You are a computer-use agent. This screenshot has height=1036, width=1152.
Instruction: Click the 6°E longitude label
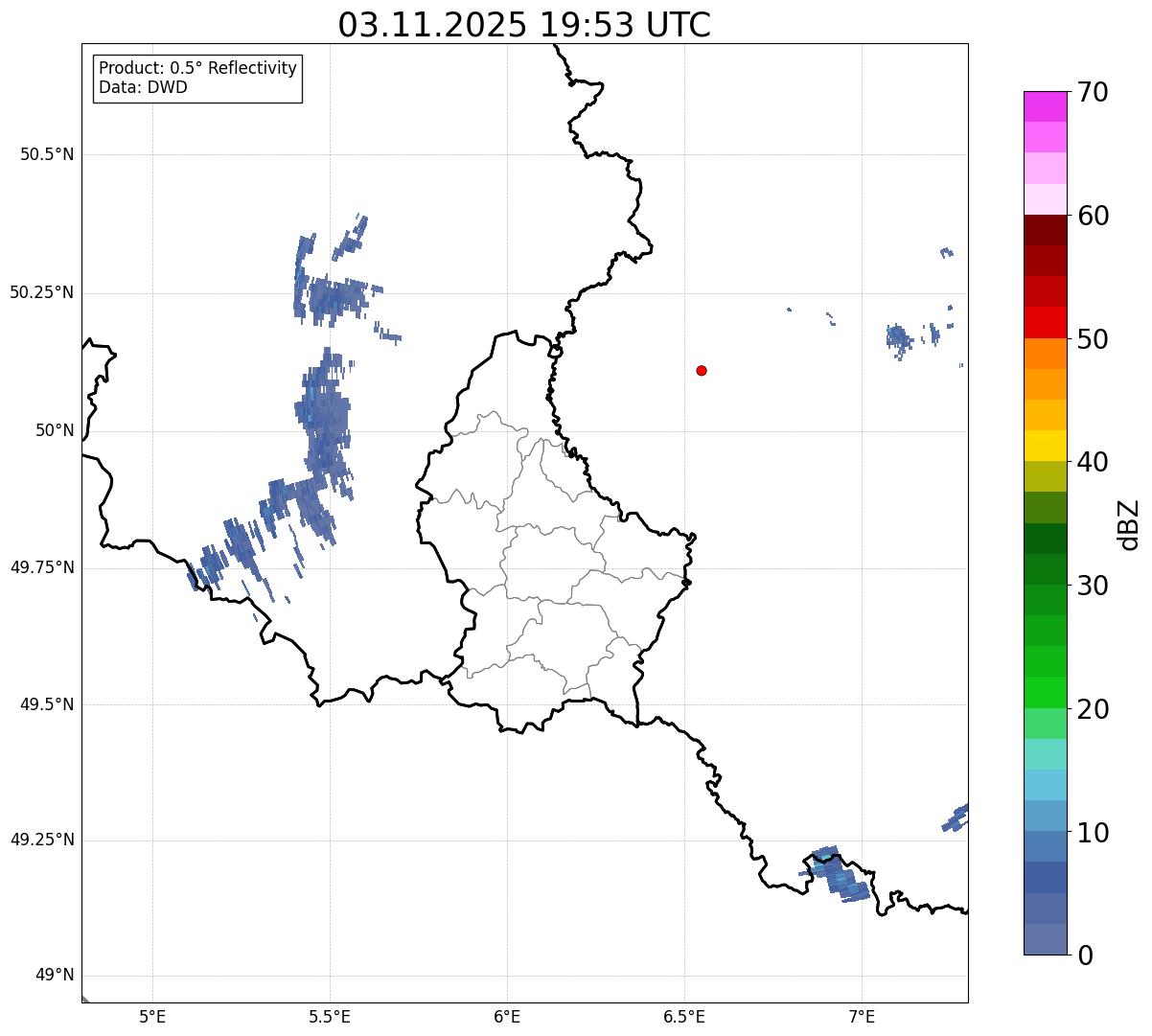tap(507, 1017)
